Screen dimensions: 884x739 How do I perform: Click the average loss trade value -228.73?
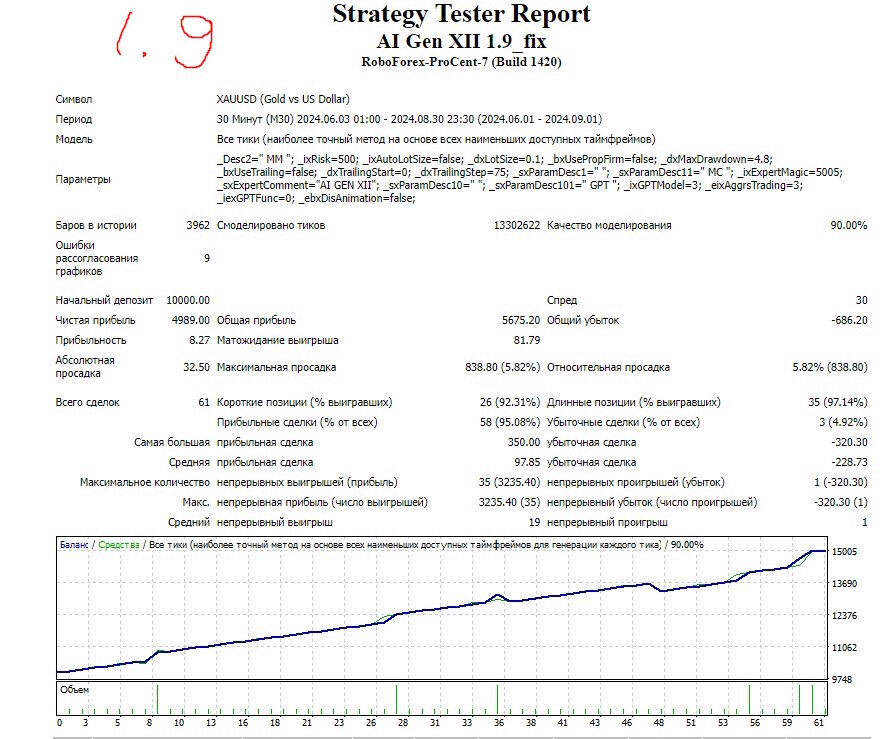pyautogui.click(x=850, y=462)
